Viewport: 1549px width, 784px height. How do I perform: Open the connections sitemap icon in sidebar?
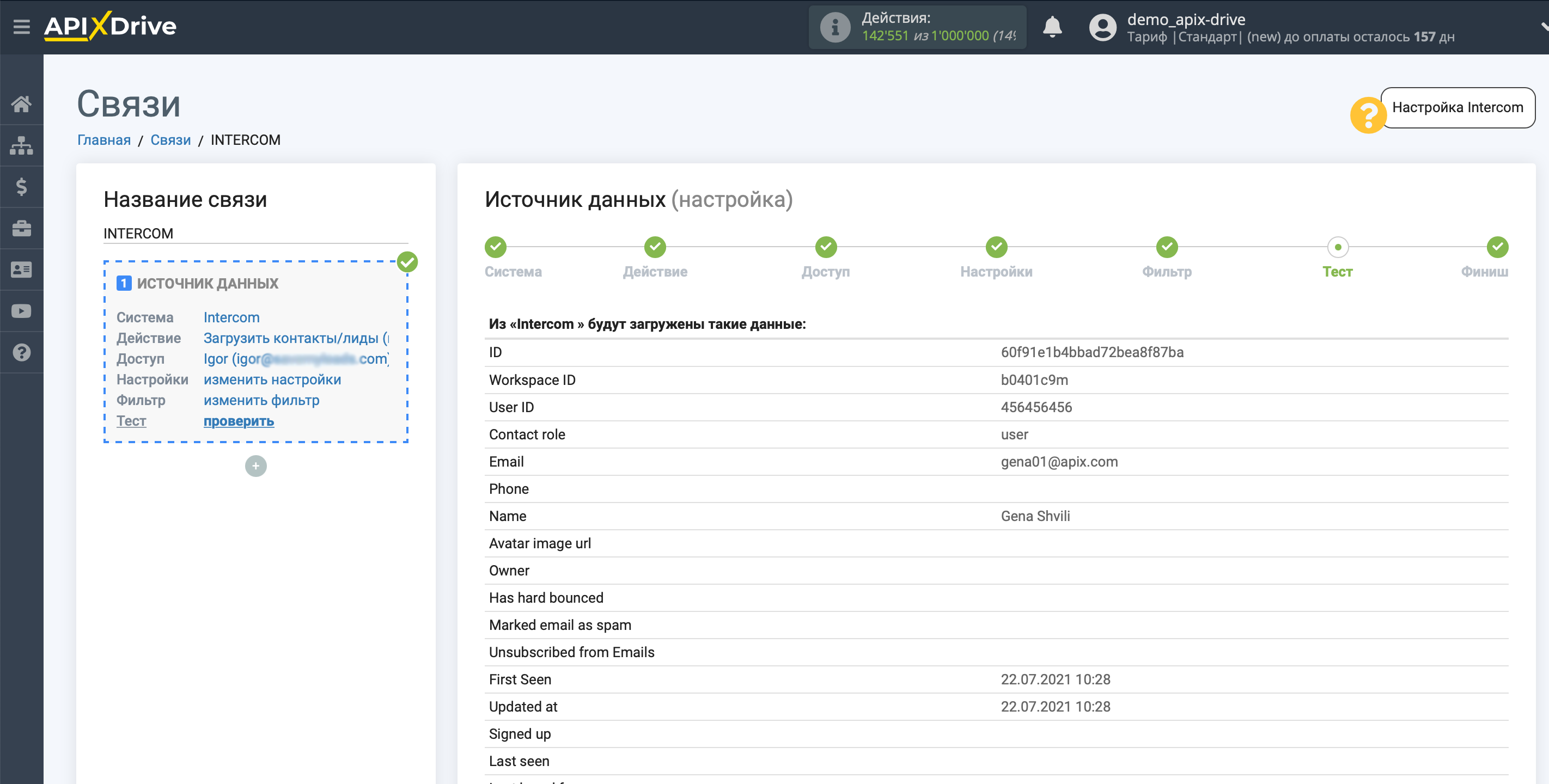(x=22, y=145)
